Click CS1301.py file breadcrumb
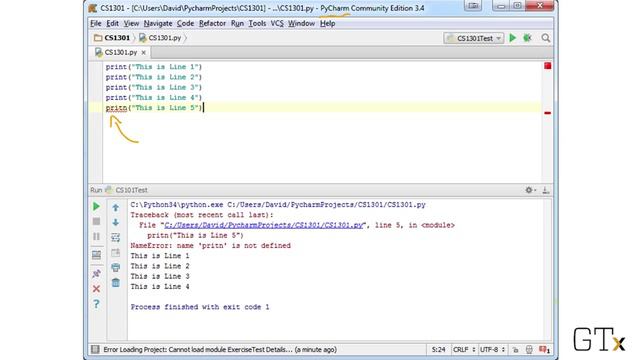The width and height of the screenshot is (640, 360). coord(160,38)
